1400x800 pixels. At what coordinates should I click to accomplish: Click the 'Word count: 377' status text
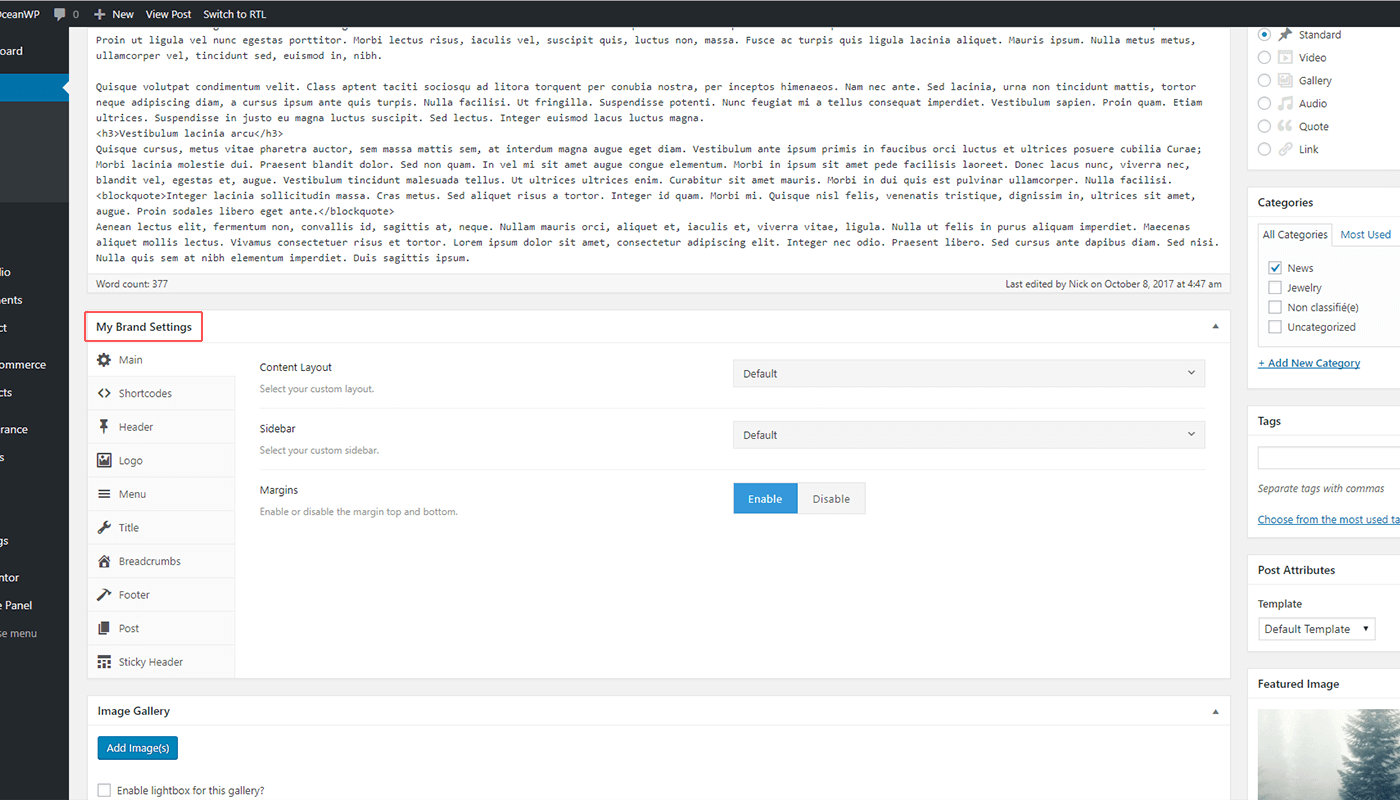(132, 284)
